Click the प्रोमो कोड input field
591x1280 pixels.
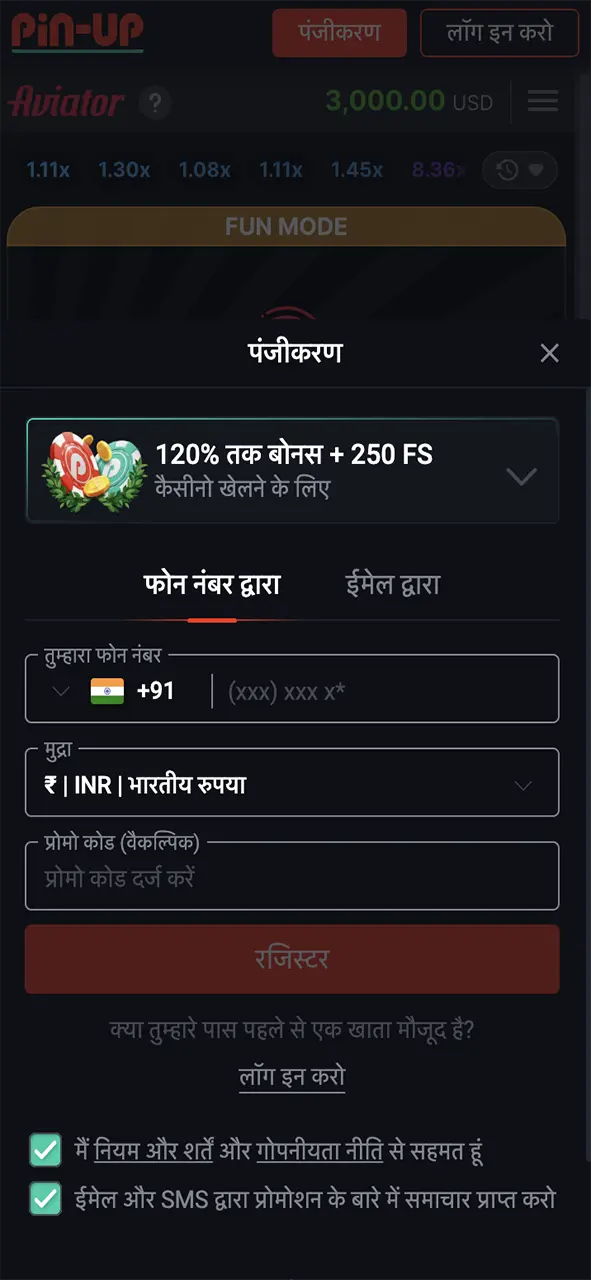tap(292, 877)
